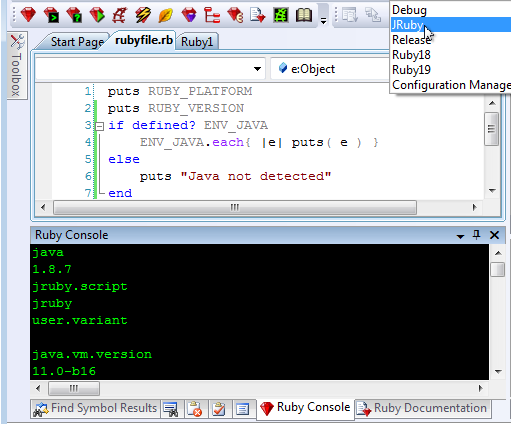
Task: Run the script with ruby play icon
Action: pos(97,15)
